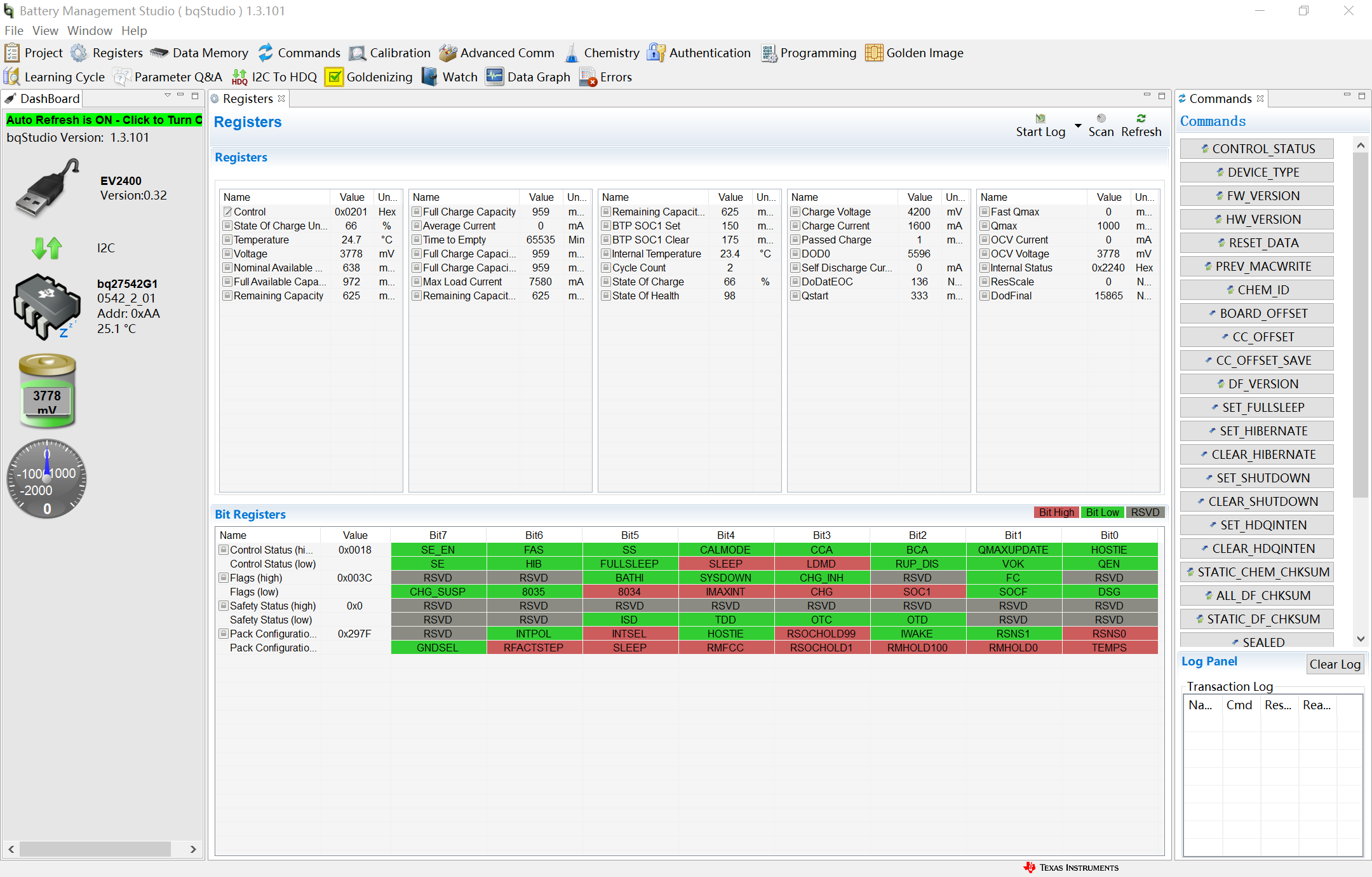Launch the Golden Image tool
This screenshot has height=877, width=1372.
[874, 53]
